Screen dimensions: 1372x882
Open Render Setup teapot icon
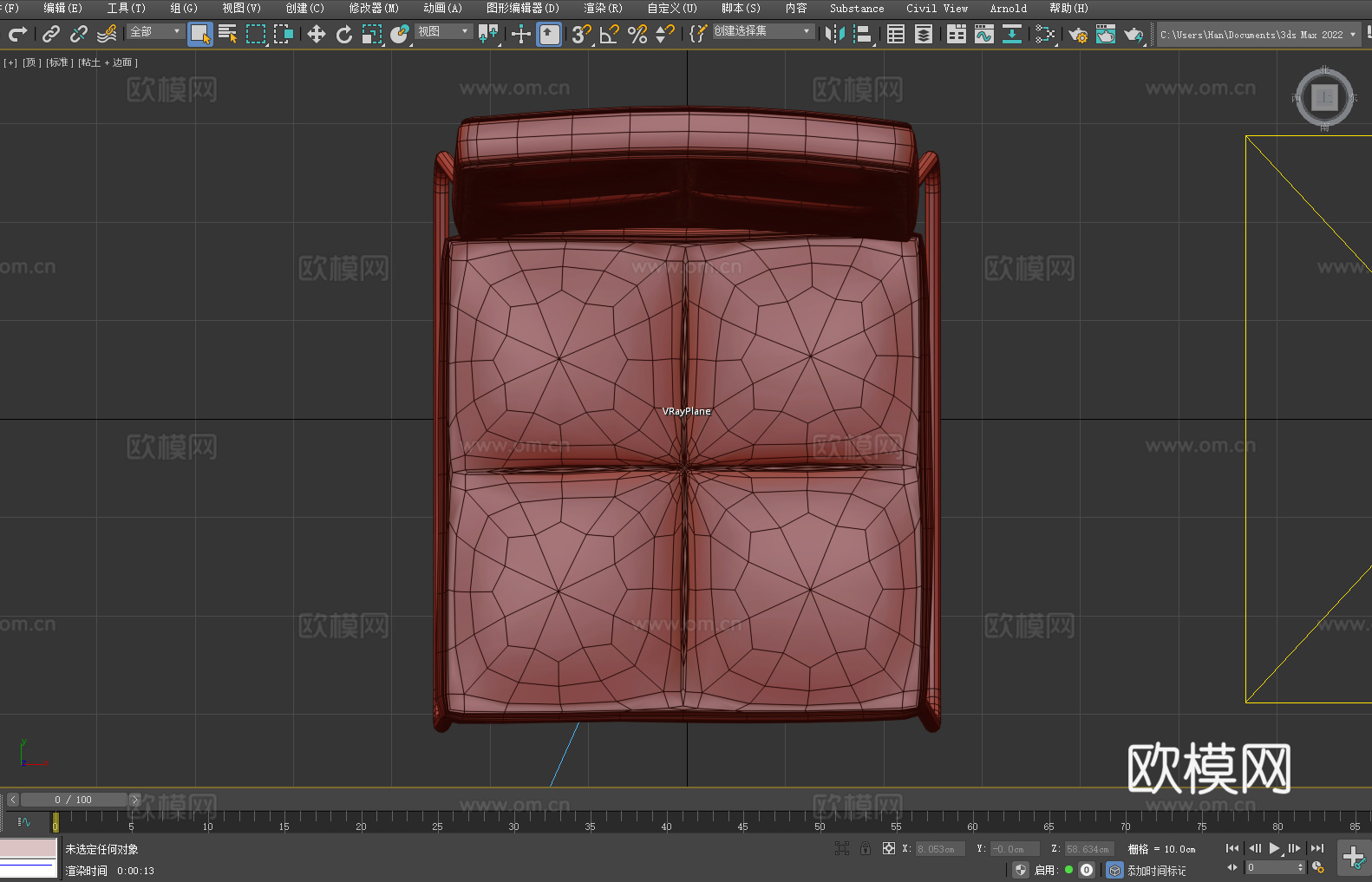point(1078,34)
